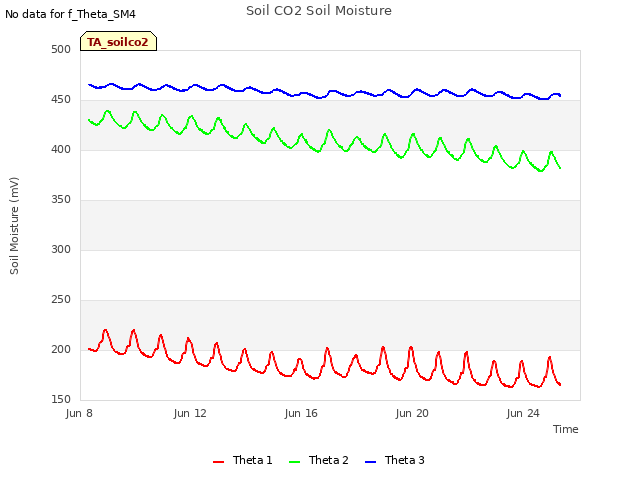Click the 350 y-axis tick label
This screenshot has width=640, height=480.
click(x=61, y=200)
